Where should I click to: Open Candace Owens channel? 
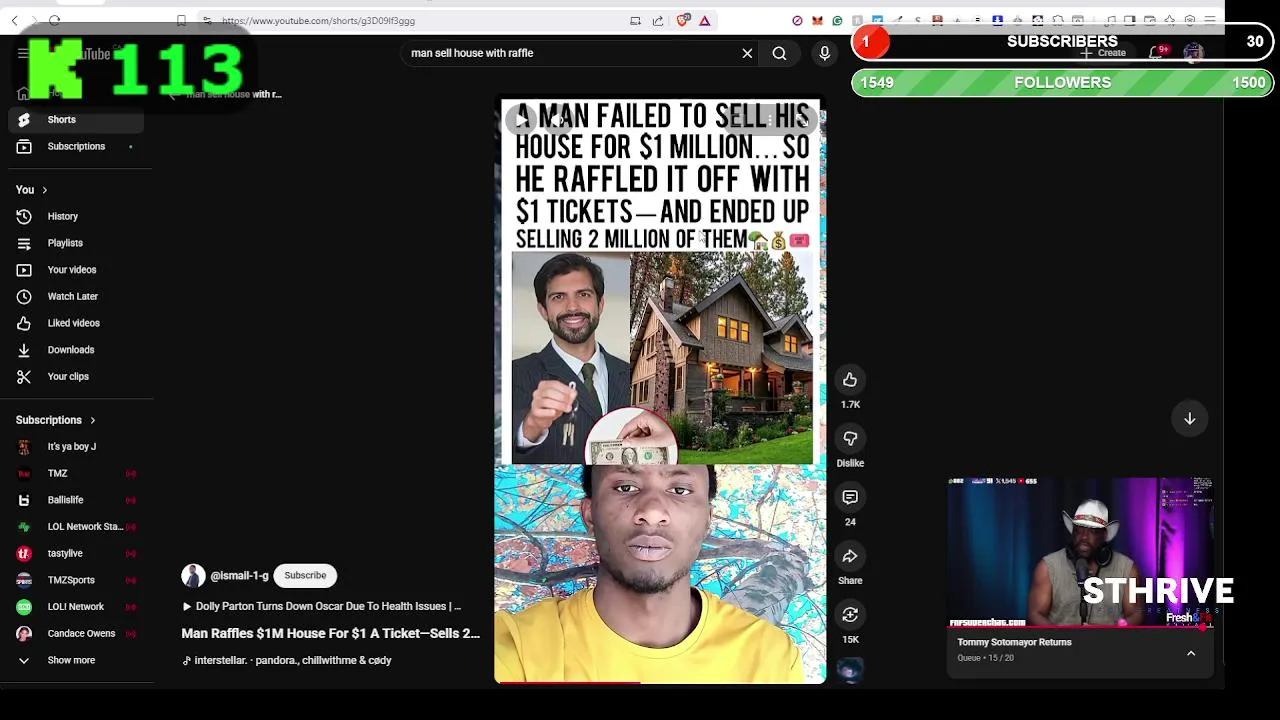point(76,634)
